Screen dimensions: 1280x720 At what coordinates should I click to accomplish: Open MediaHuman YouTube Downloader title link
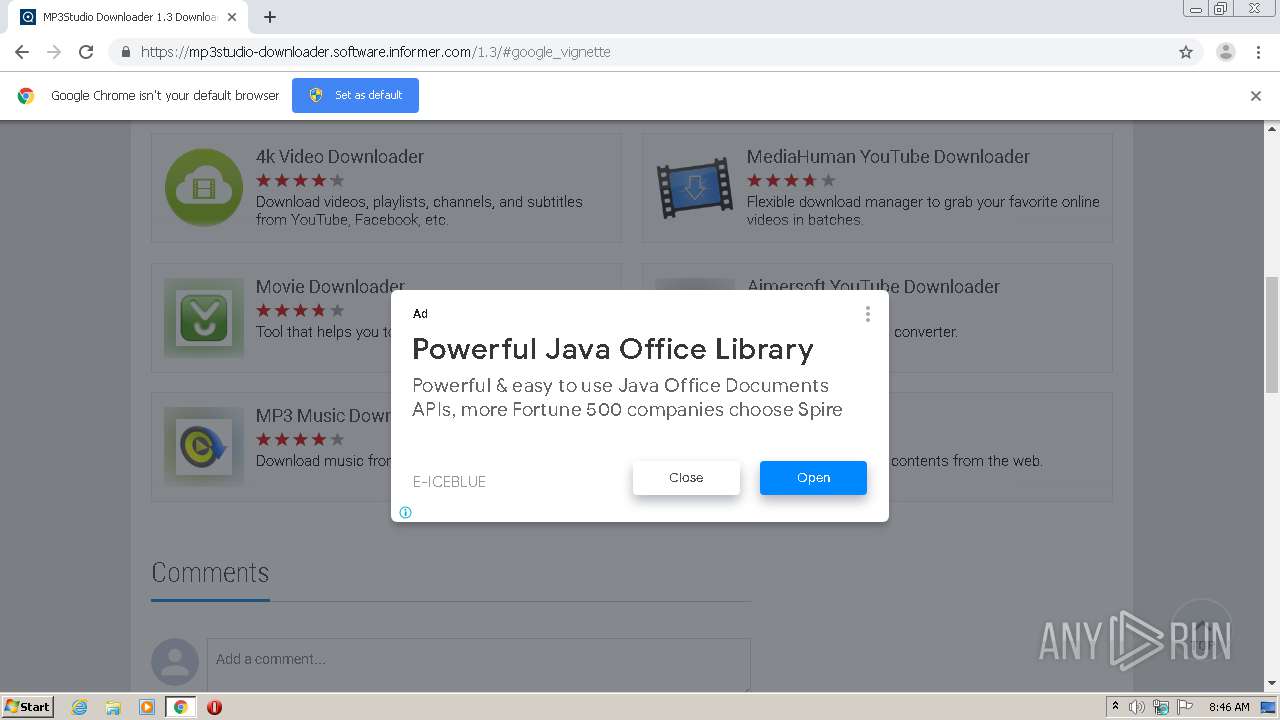(888, 156)
